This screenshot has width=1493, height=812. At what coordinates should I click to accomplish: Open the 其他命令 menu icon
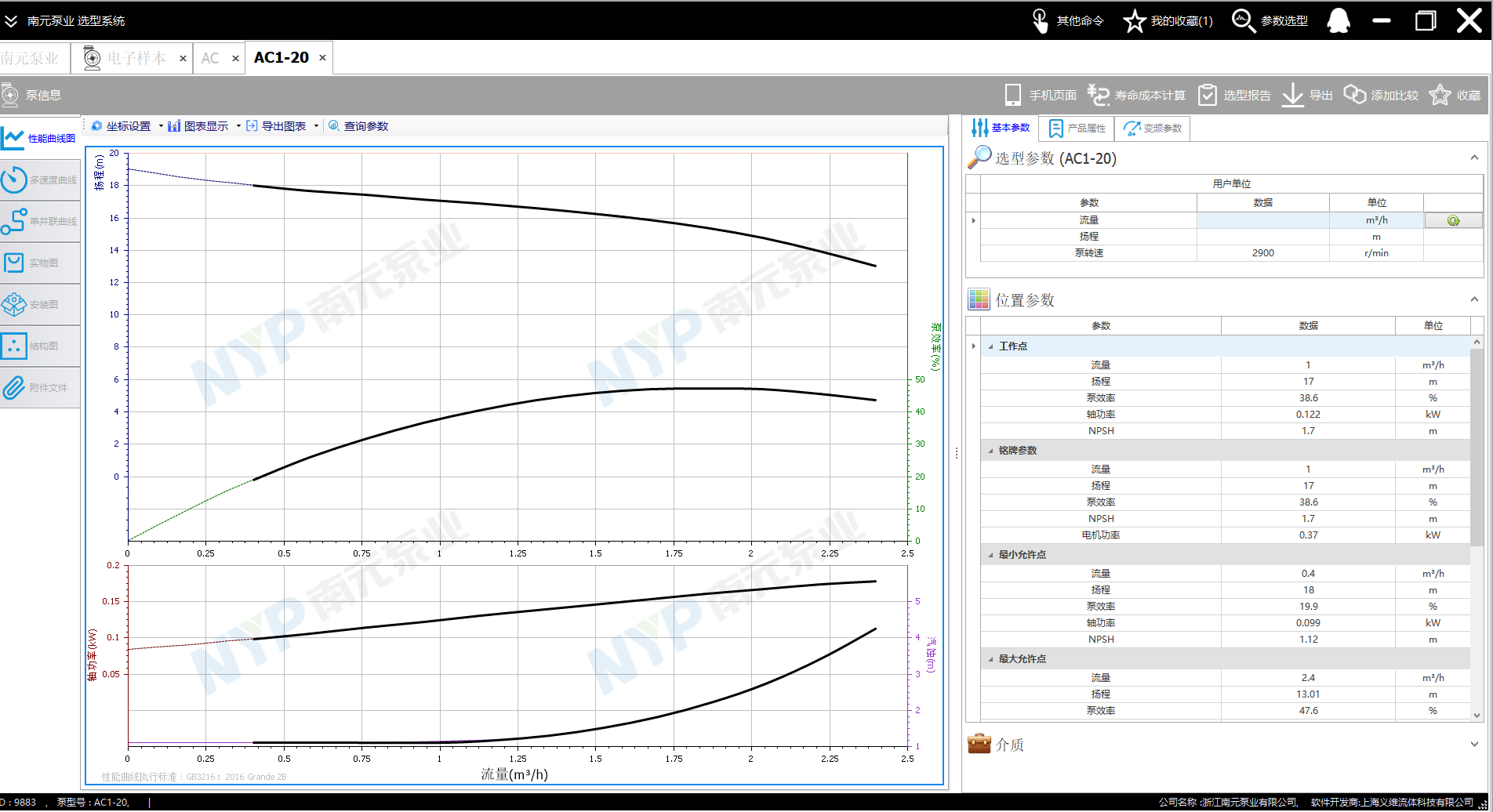point(1040,21)
